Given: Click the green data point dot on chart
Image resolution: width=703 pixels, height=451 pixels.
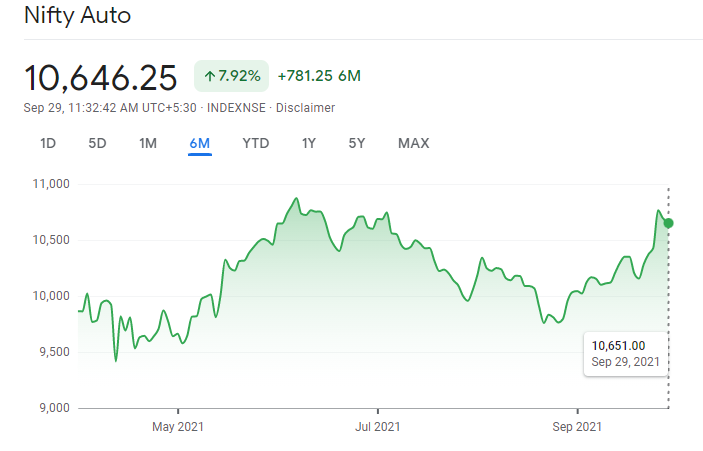Looking at the screenshot, I should tap(668, 223).
